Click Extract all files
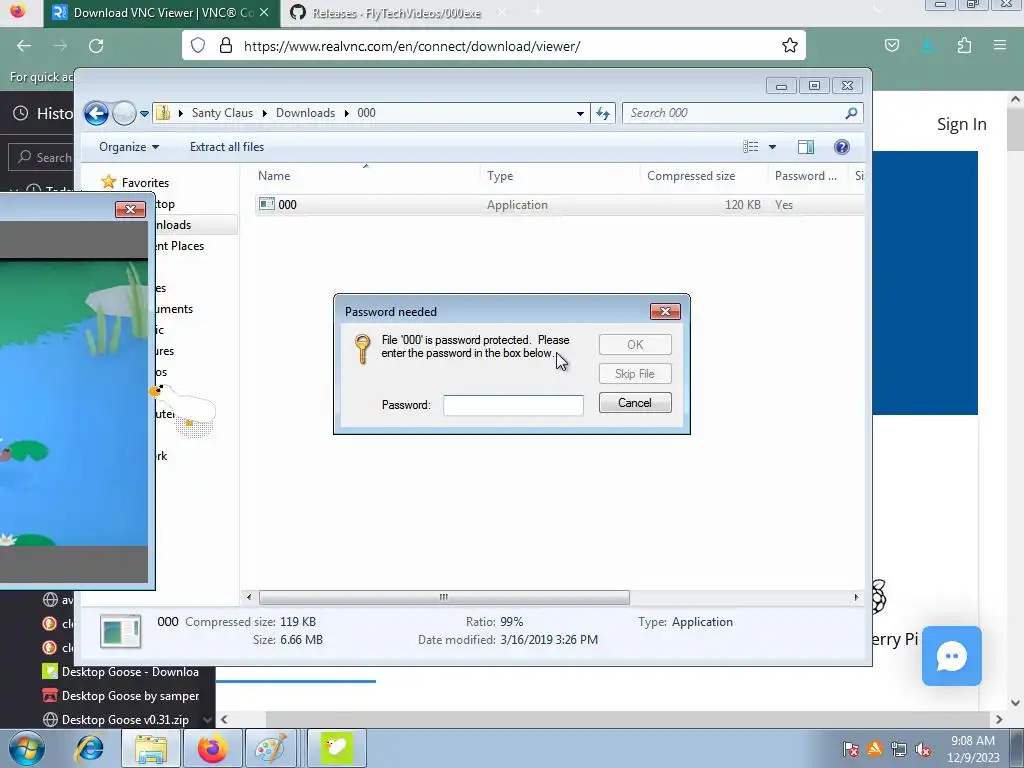 tap(227, 147)
